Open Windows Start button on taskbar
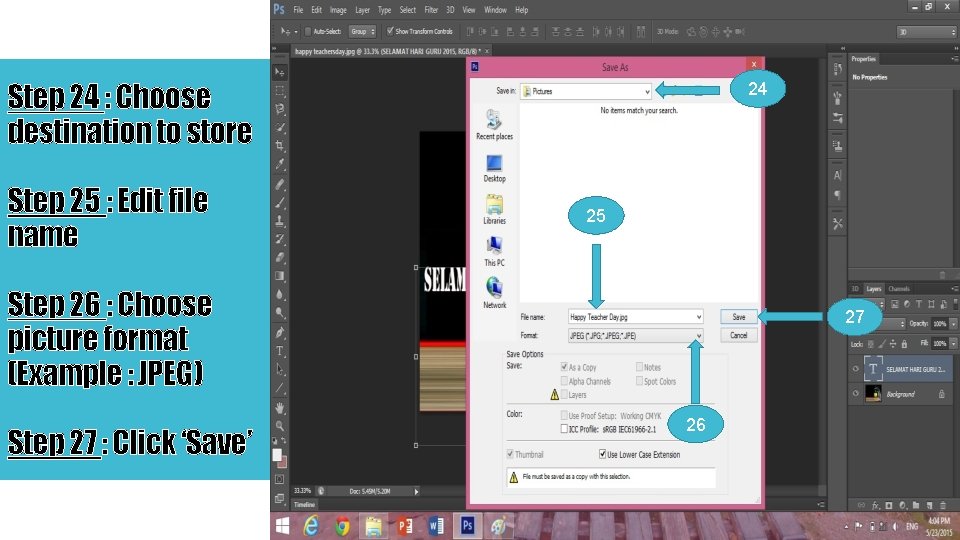Image resolution: width=960 pixels, height=540 pixels. coord(282,526)
